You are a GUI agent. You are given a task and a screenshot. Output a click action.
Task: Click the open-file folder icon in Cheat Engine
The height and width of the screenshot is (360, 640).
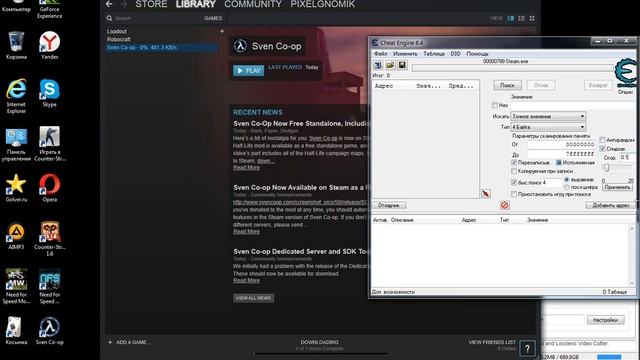pos(390,65)
